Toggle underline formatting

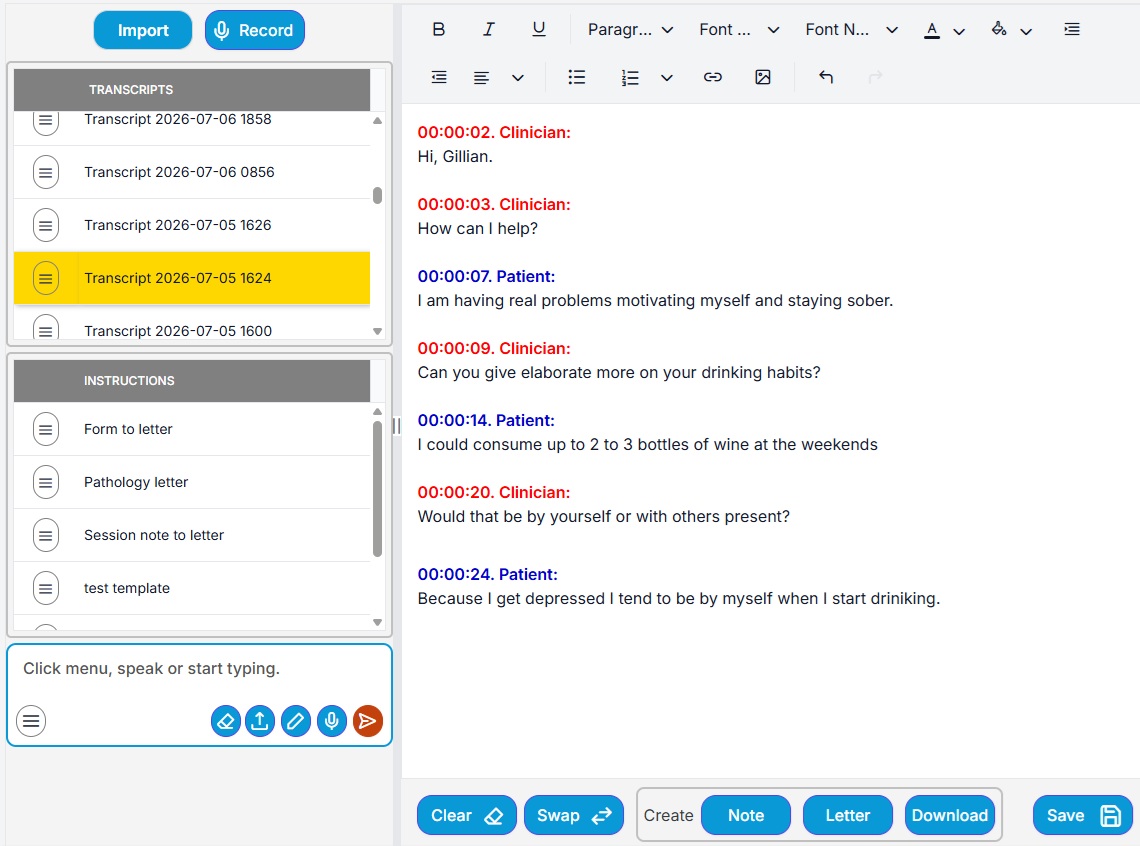tap(539, 29)
